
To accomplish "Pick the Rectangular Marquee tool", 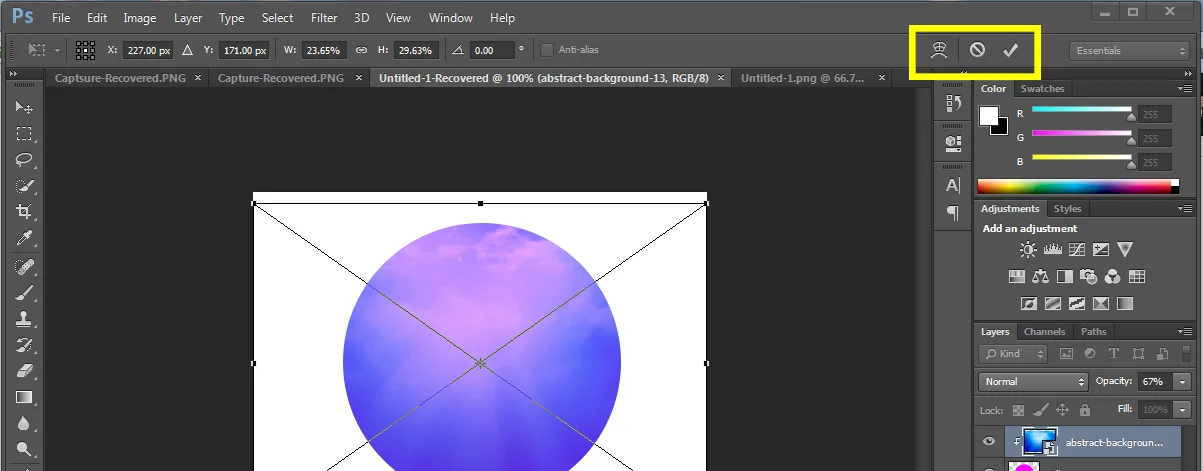I will click(x=24, y=134).
